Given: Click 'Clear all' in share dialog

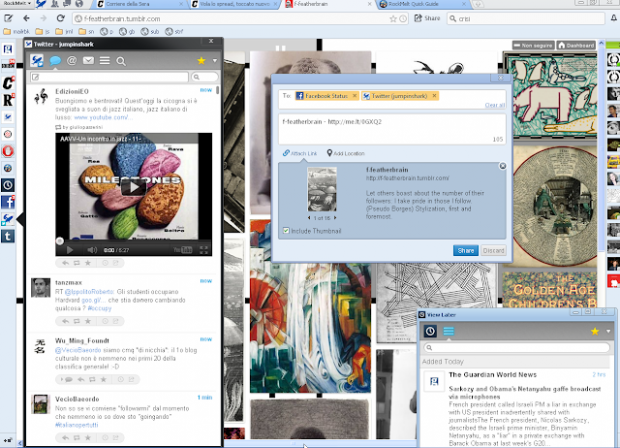Looking at the screenshot, I should click(495, 105).
